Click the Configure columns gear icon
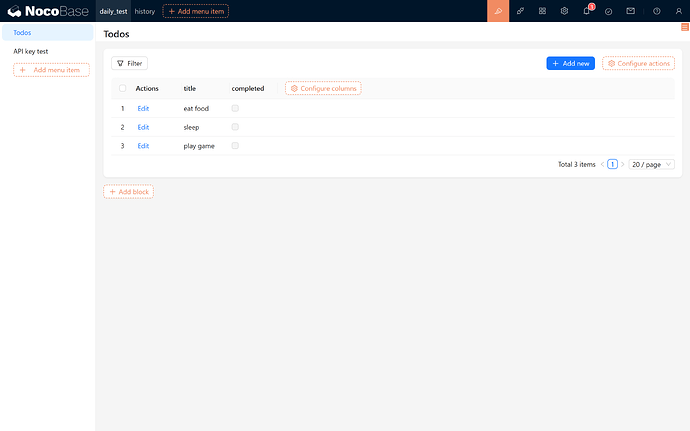The image size is (690, 431). click(x=294, y=88)
